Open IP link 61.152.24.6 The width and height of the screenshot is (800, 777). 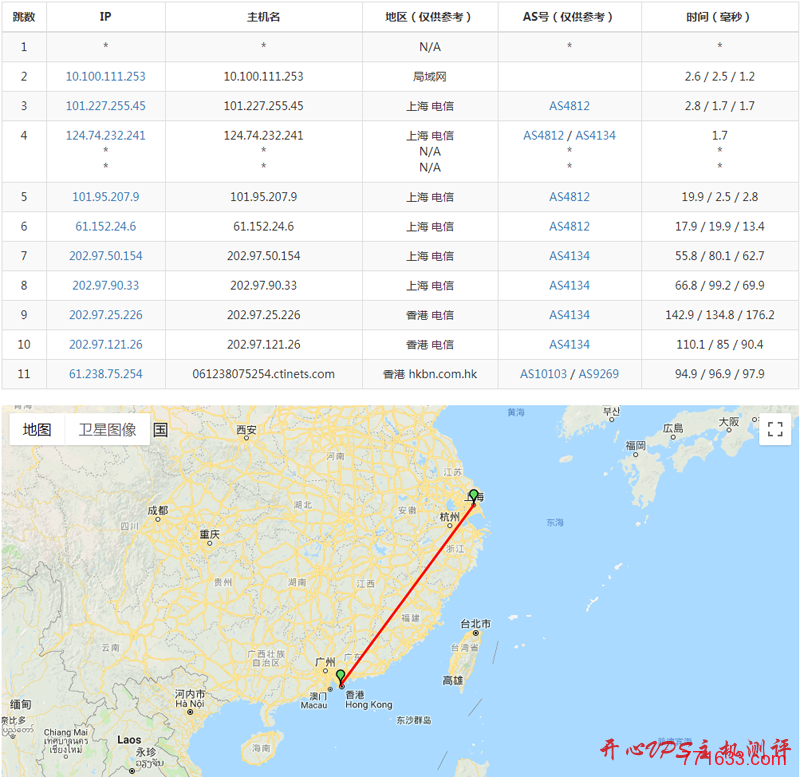pyautogui.click(x=106, y=227)
